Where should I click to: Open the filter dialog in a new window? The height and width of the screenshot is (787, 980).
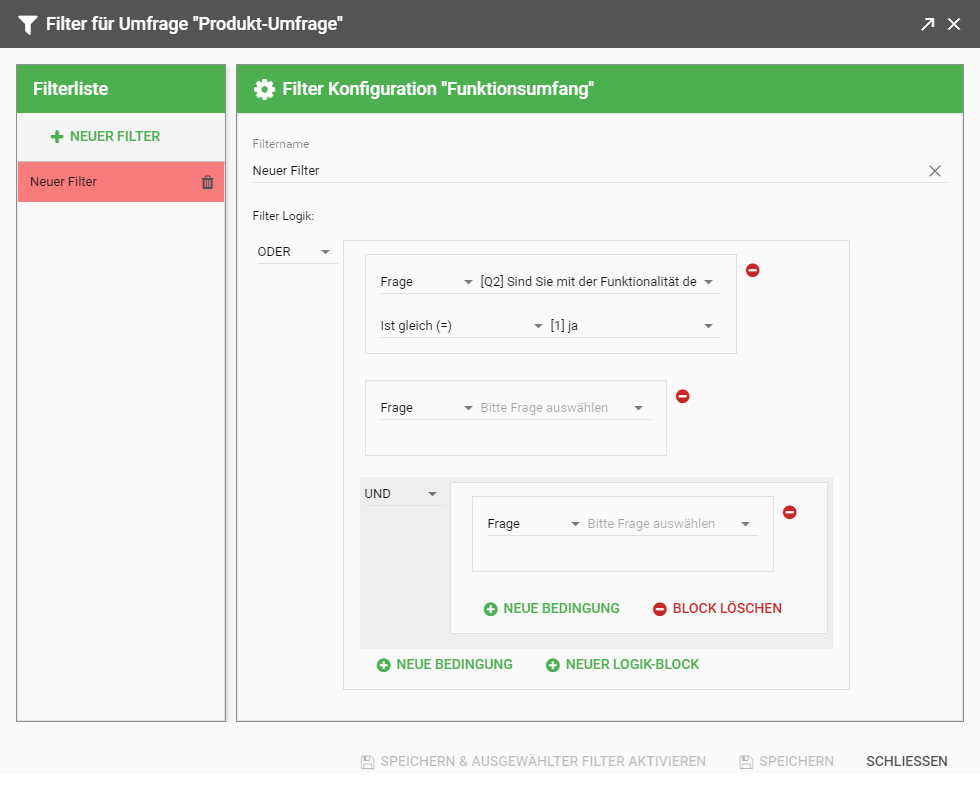[928, 24]
